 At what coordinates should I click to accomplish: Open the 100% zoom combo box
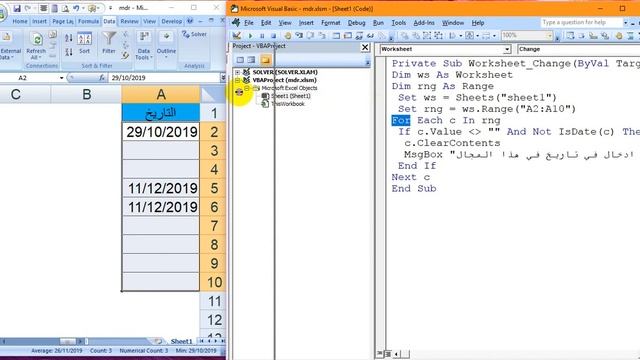[x=527, y=36]
